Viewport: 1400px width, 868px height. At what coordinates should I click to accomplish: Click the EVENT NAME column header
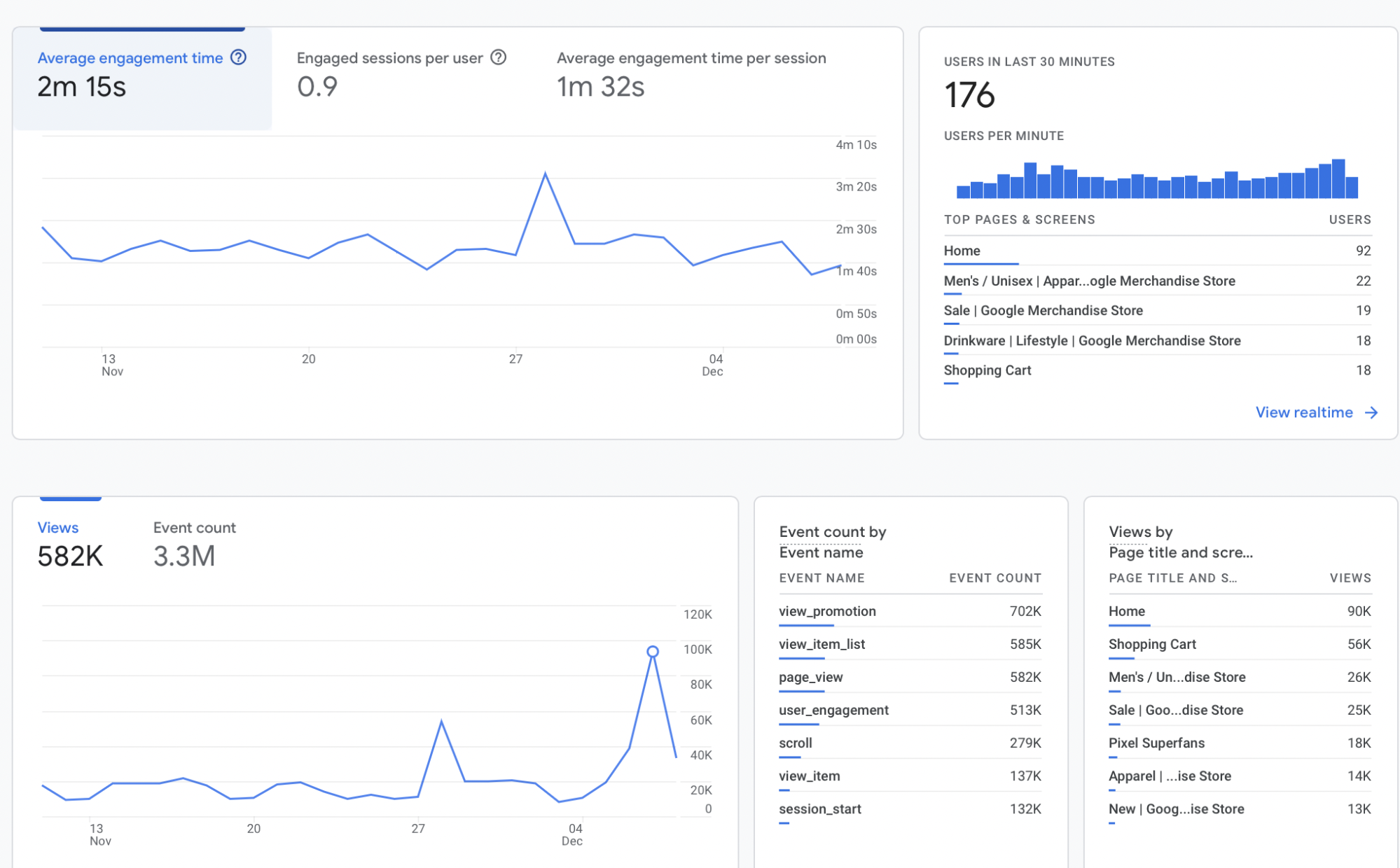(822, 578)
